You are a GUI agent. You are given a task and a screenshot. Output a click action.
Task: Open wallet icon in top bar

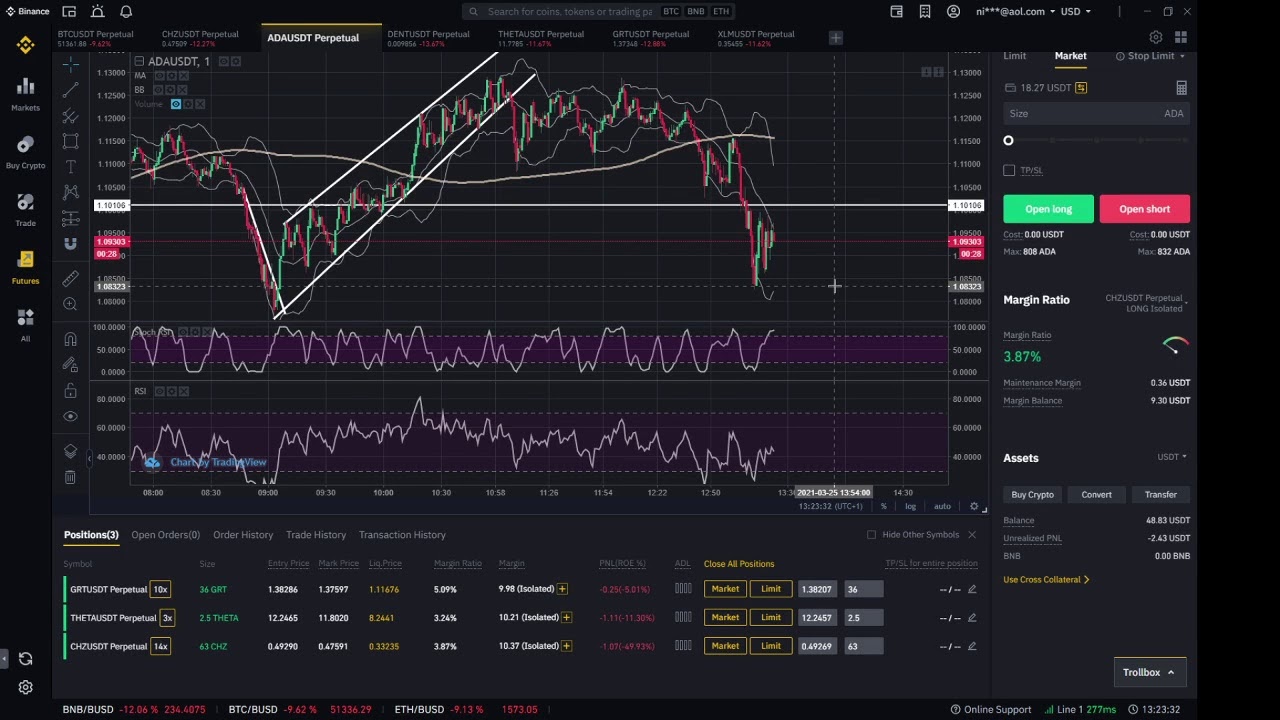[x=897, y=11]
